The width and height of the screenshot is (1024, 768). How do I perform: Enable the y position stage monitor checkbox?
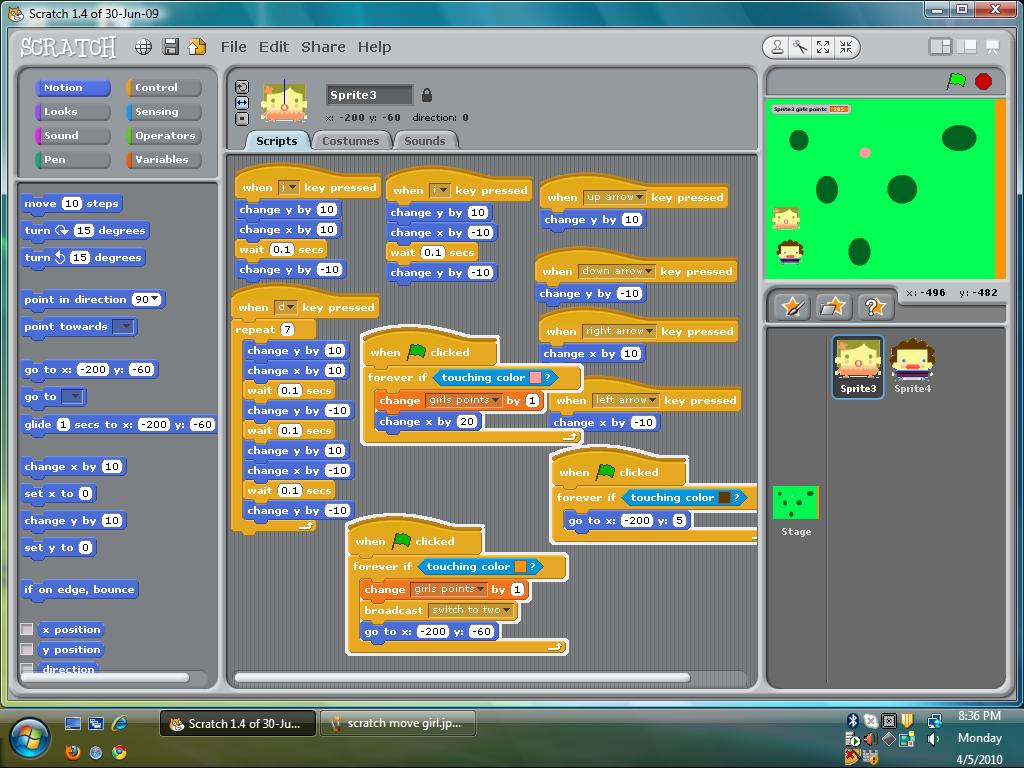(x=27, y=649)
